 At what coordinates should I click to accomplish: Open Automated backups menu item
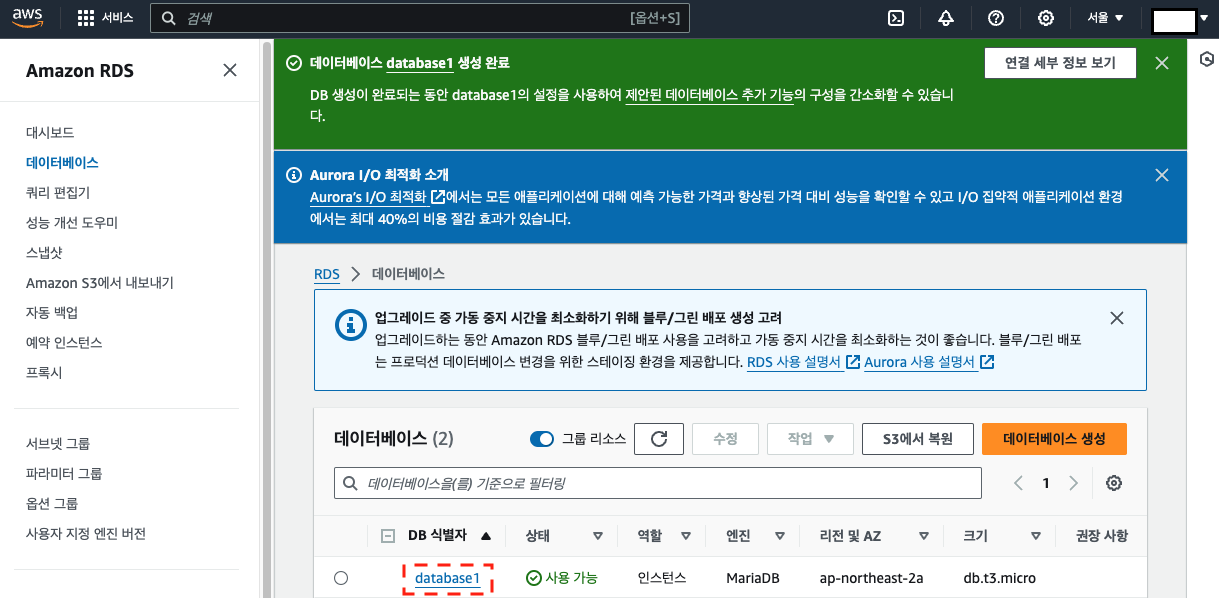click(52, 312)
